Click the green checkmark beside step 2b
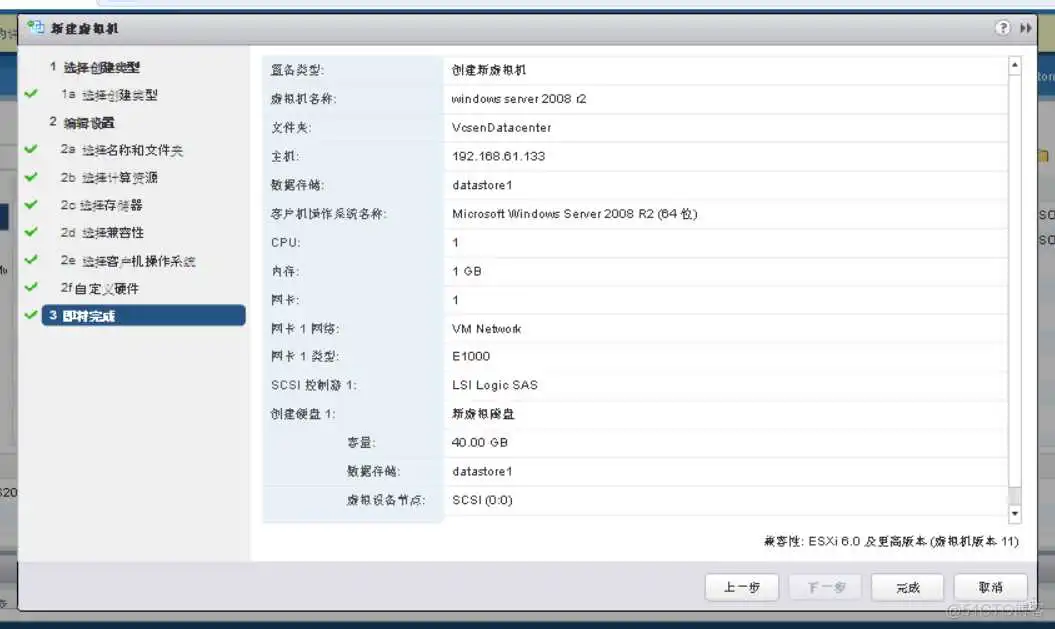1055x629 pixels. tap(31, 177)
